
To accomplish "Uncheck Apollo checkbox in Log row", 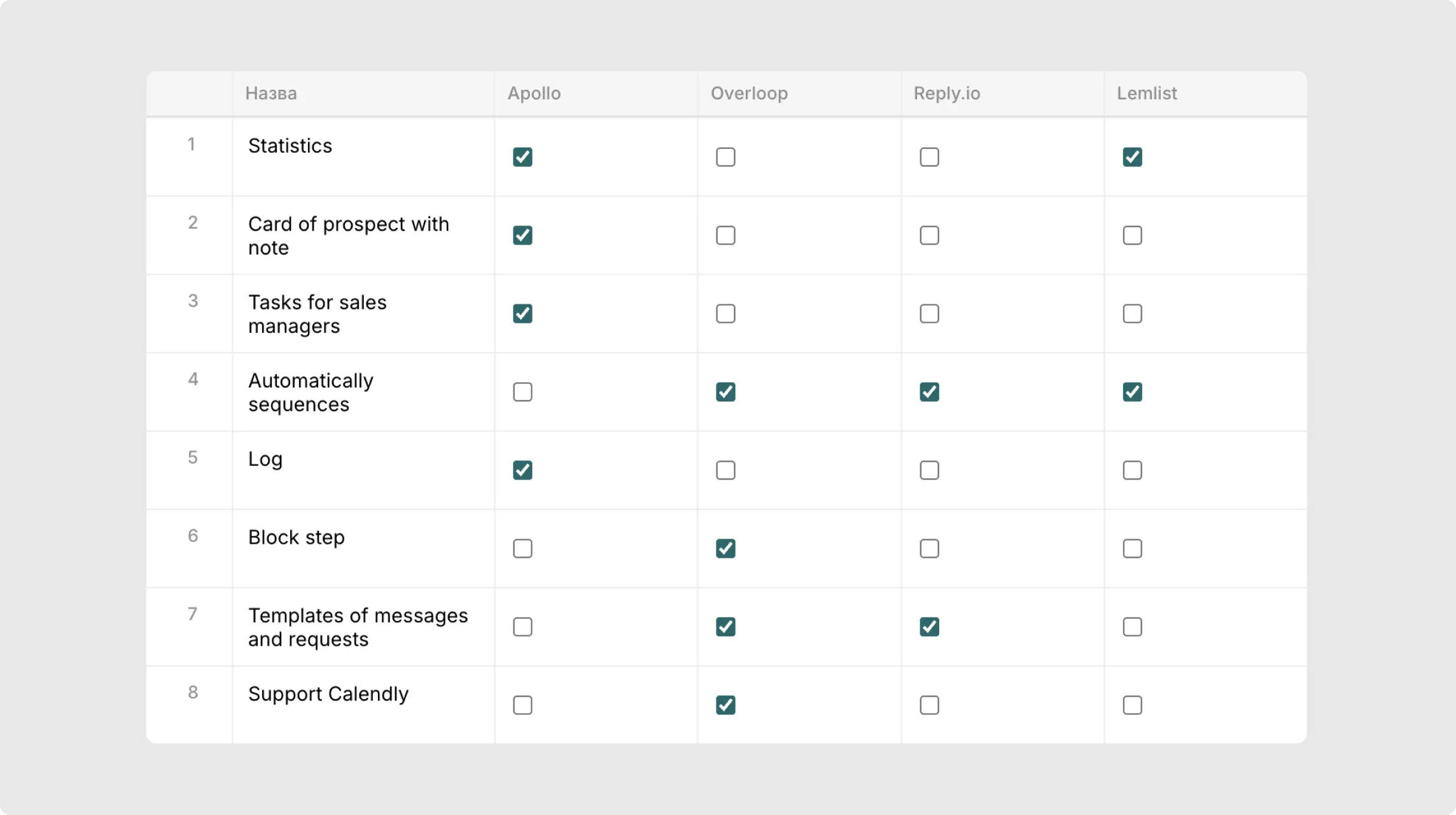I will [x=522, y=470].
